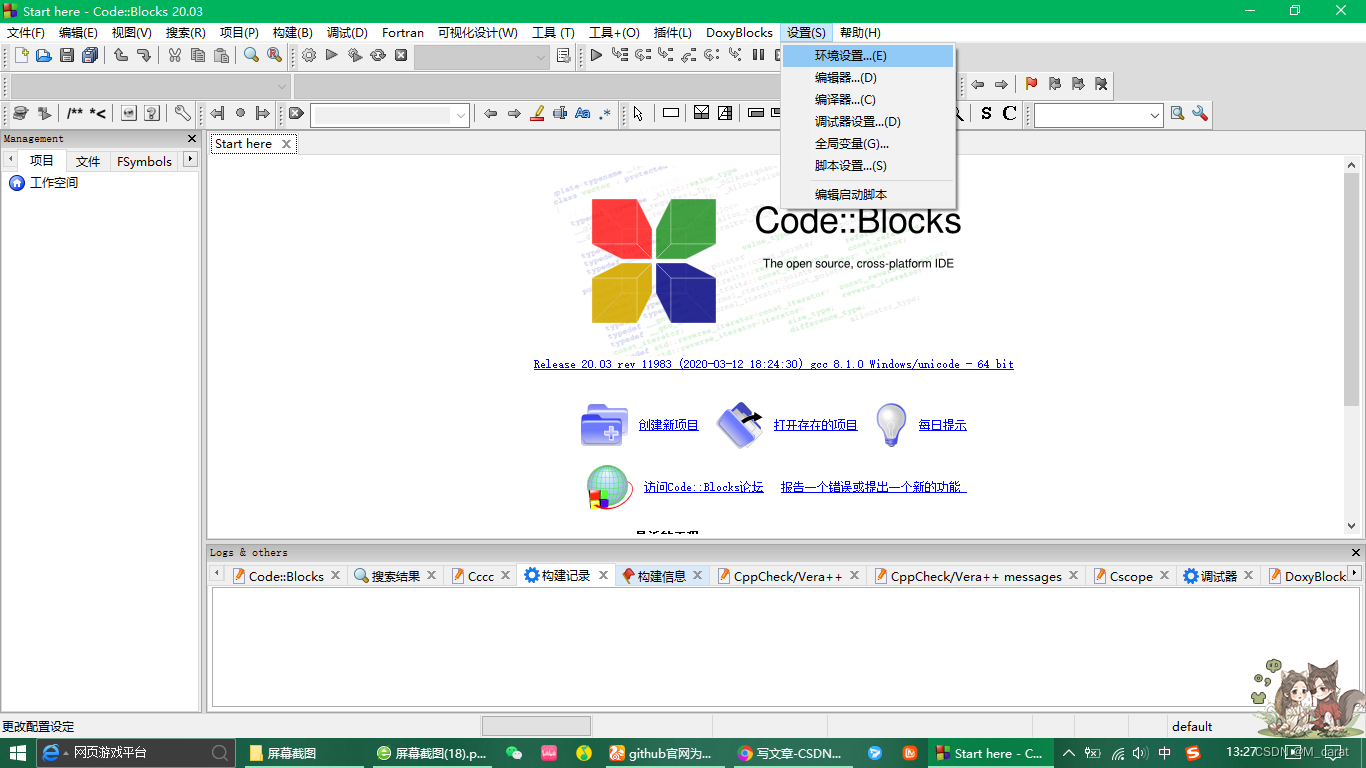Screen dimensions: 1366x768
Task: Enable regular expression search
Action: (x=605, y=113)
